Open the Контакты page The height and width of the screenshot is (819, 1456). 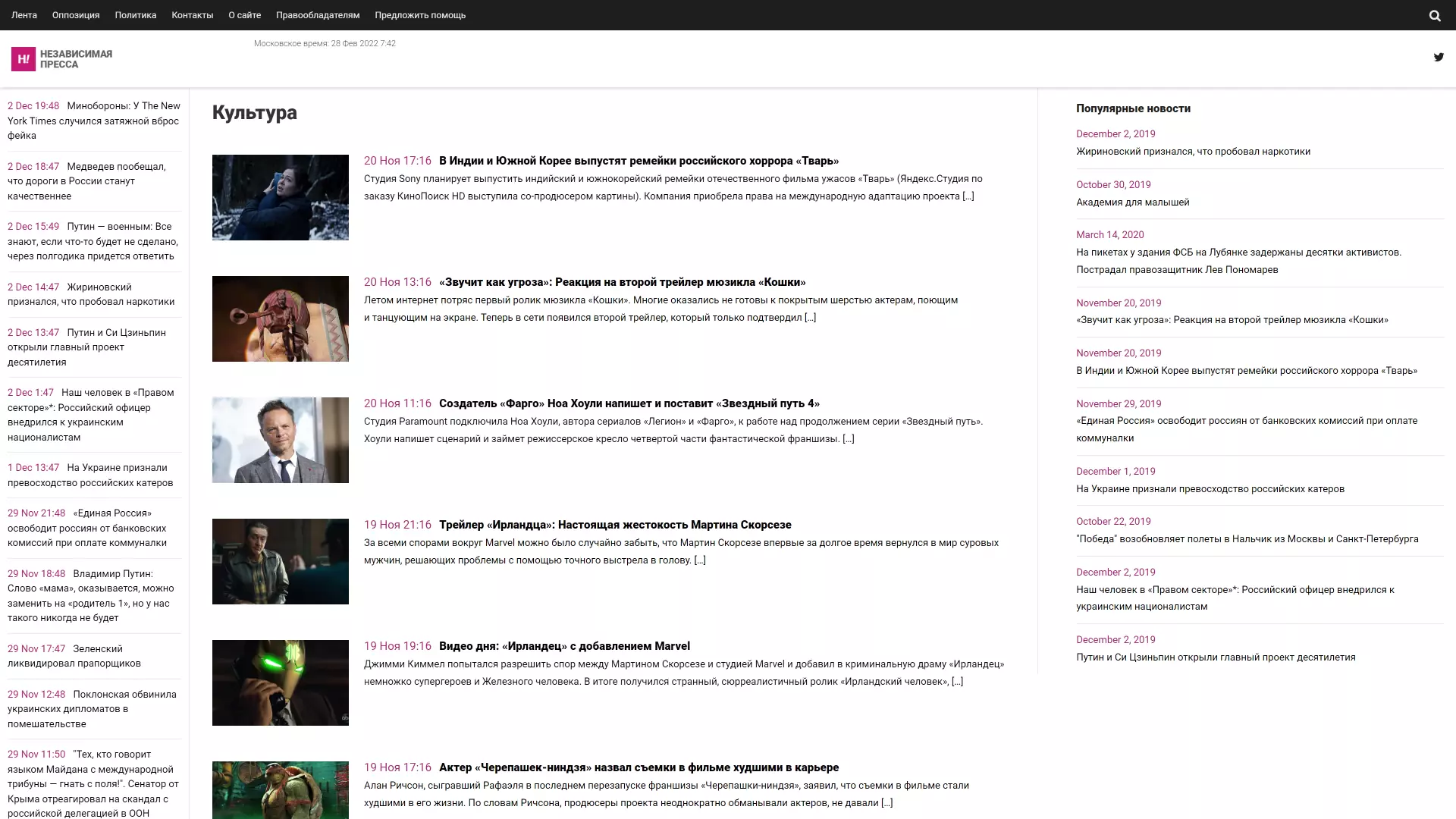coord(193,15)
